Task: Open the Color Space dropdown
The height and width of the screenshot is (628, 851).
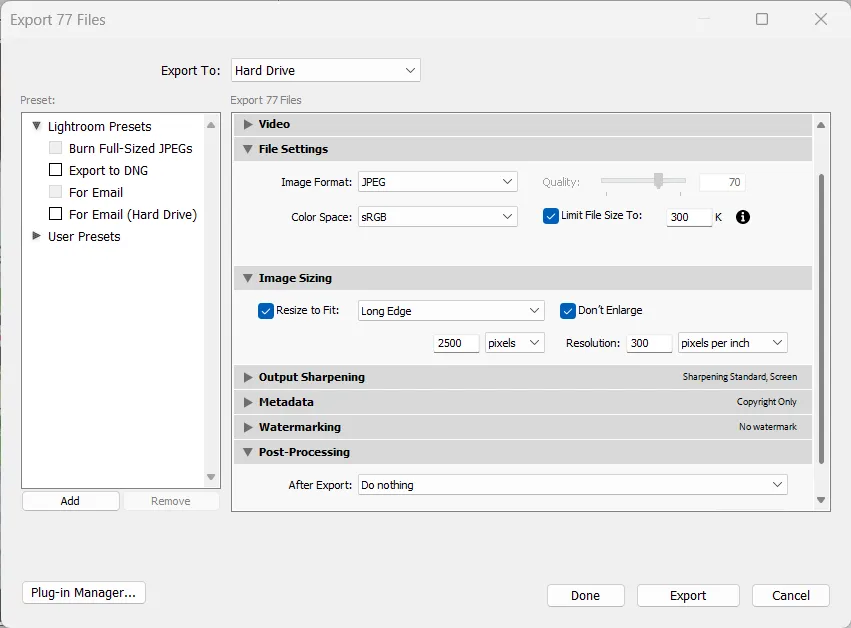Action: (437, 217)
